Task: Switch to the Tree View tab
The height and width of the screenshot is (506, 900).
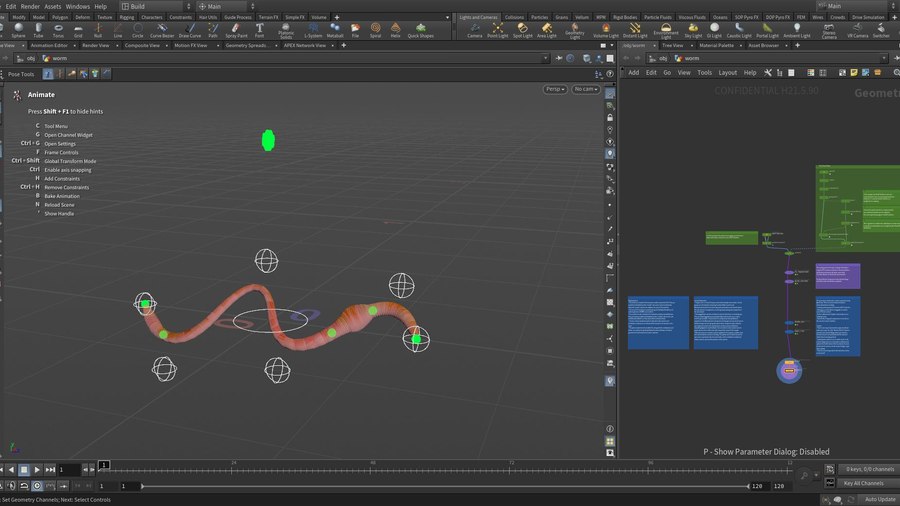Action: click(x=672, y=45)
